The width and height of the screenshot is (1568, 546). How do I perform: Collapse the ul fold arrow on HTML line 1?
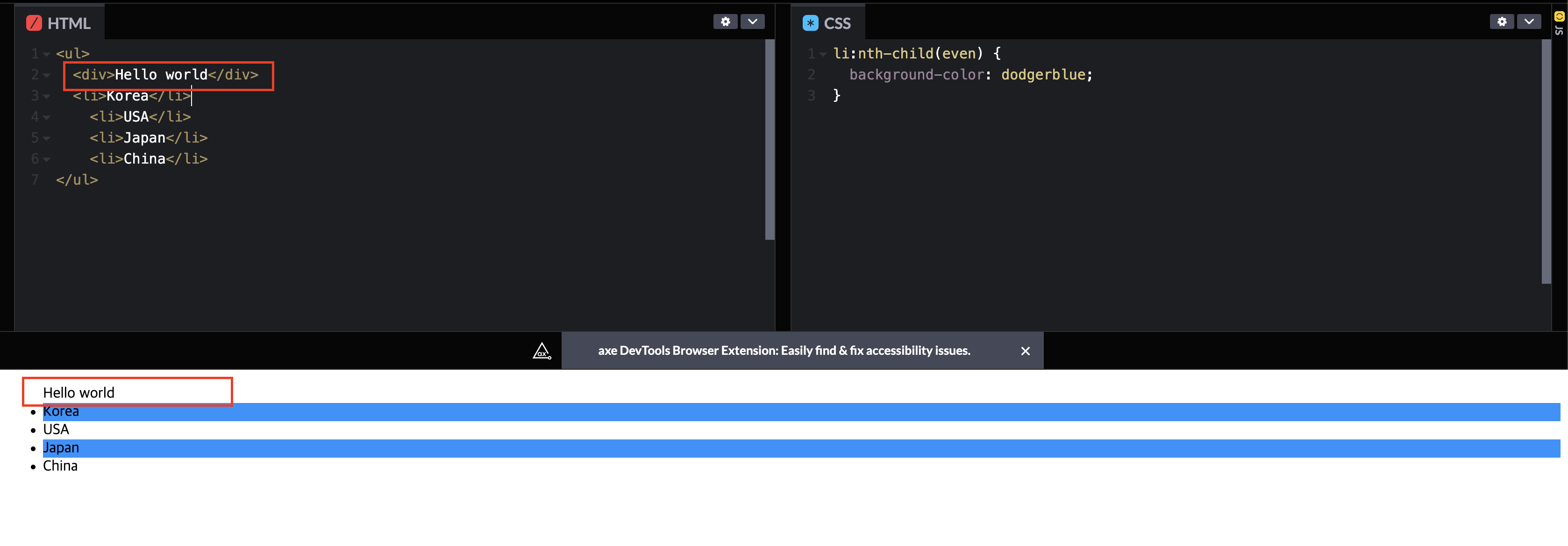pos(46,54)
